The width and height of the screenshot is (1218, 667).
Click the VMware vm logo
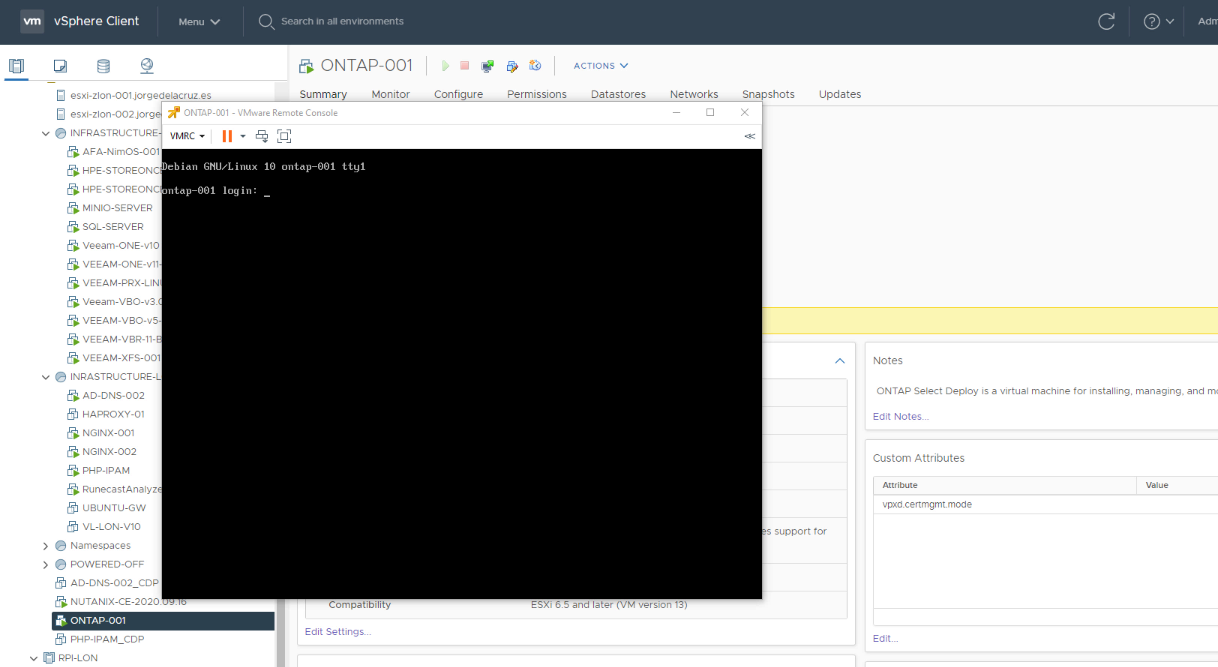[x=32, y=21]
